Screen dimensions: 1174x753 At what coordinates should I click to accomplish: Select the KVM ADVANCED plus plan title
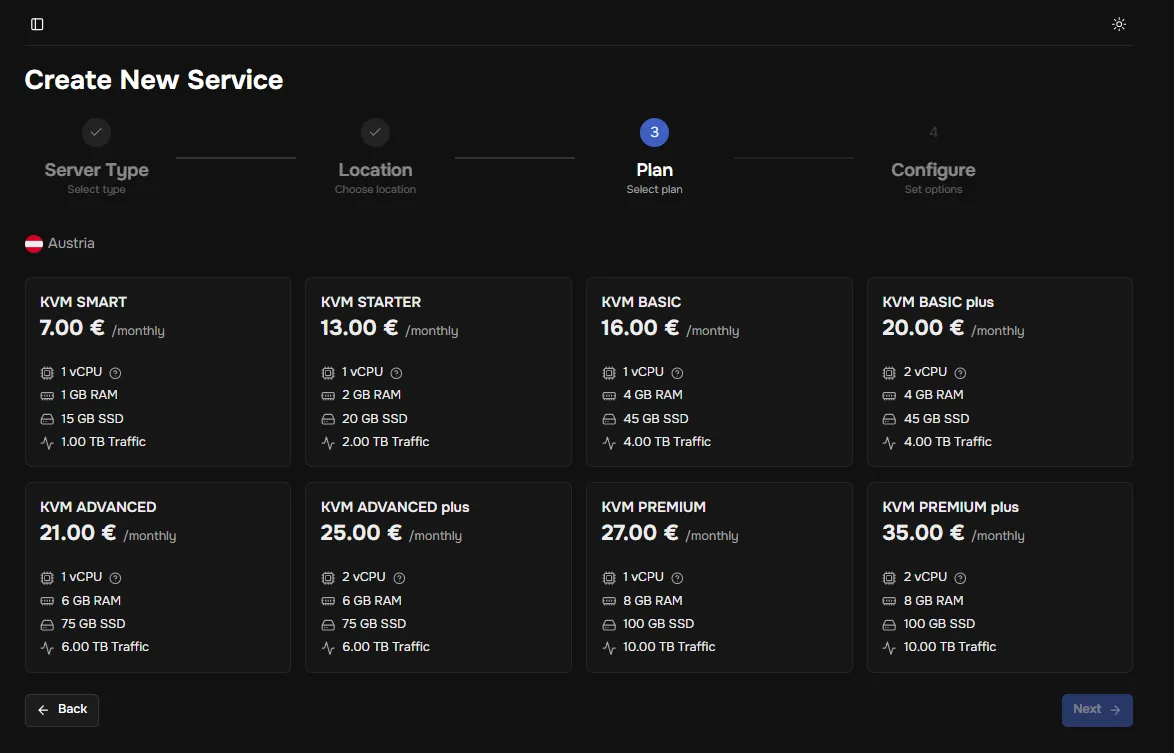[x=395, y=507]
